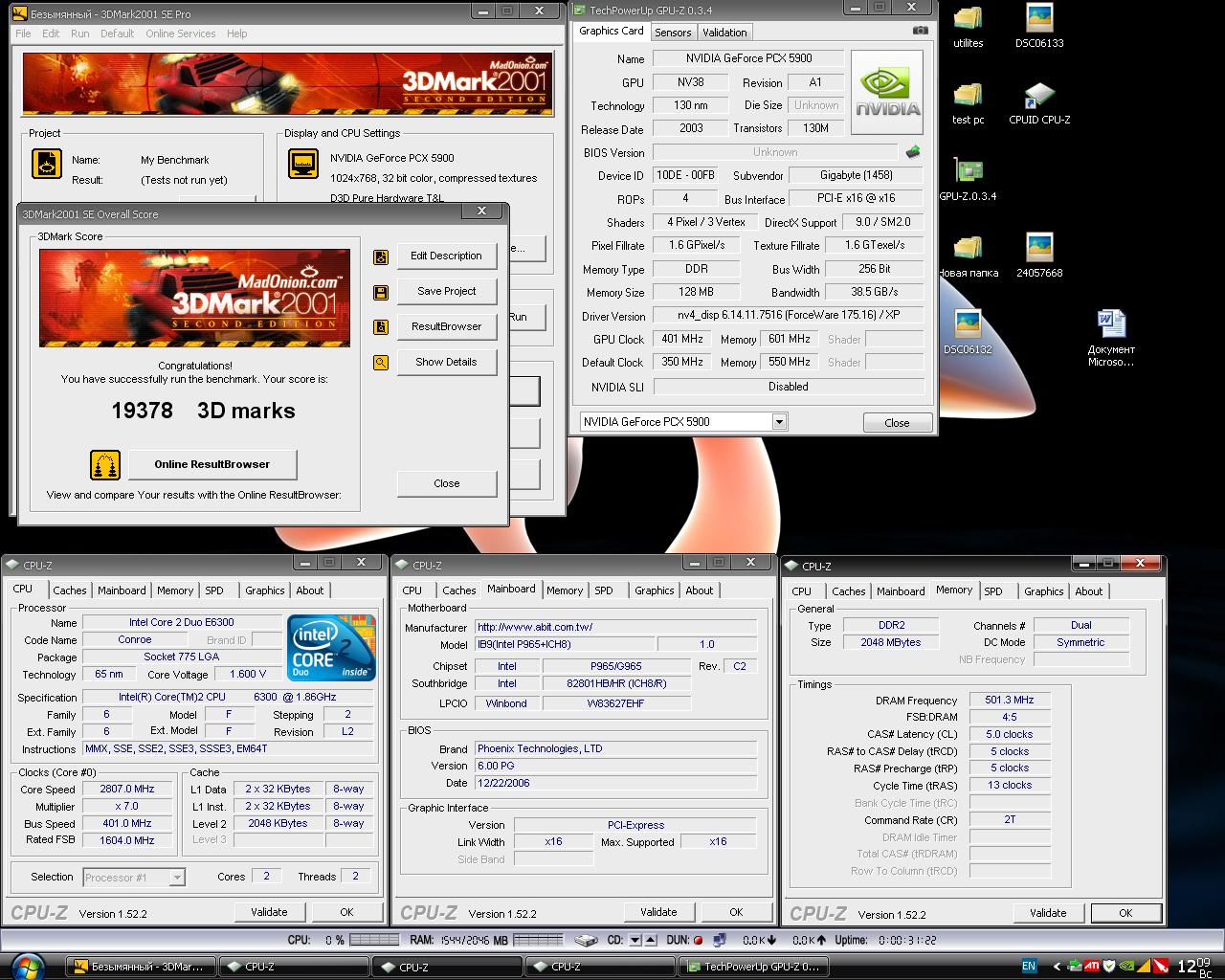Click the EN language indicator in taskbar
The image size is (1225, 980).
tap(1029, 967)
